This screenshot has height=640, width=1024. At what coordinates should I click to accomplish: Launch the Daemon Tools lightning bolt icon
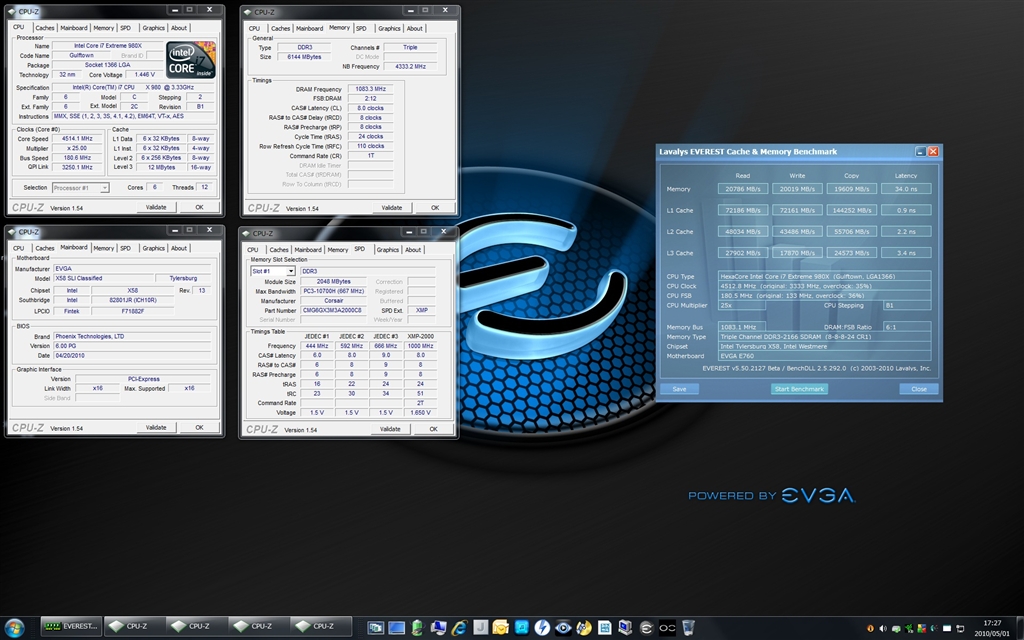point(542,628)
